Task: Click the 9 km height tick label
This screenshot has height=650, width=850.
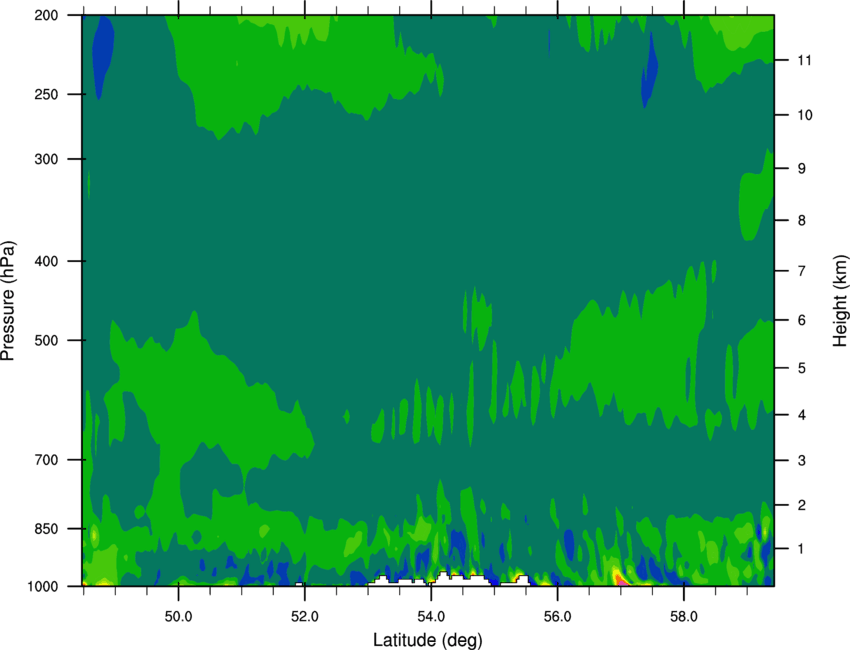Action: (802, 169)
